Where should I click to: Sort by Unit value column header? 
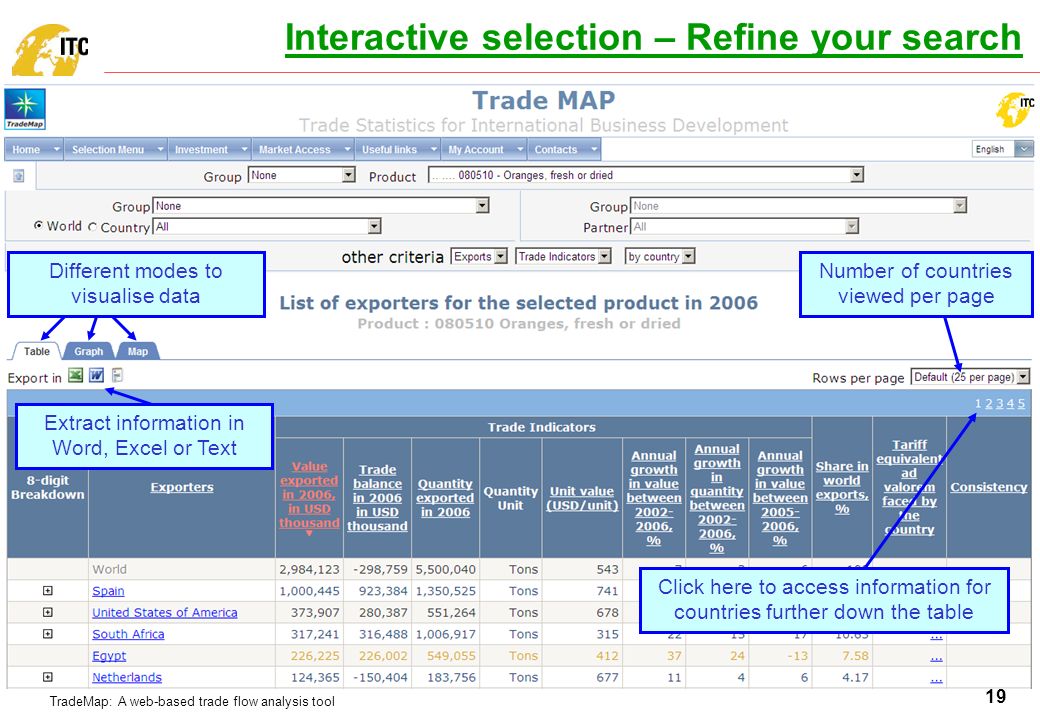point(582,498)
